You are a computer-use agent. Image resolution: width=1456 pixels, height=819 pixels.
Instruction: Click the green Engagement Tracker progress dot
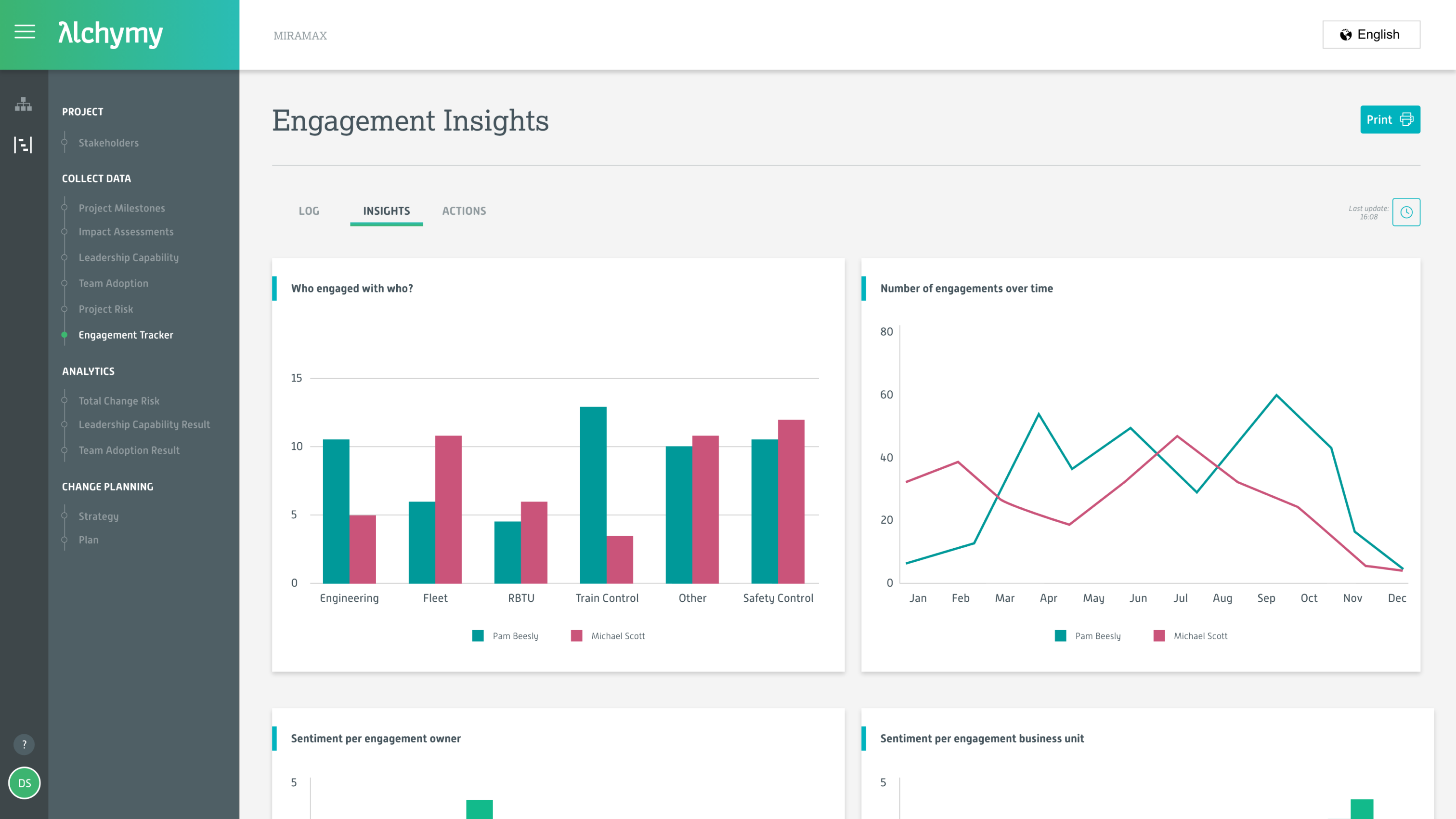click(x=64, y=334)
